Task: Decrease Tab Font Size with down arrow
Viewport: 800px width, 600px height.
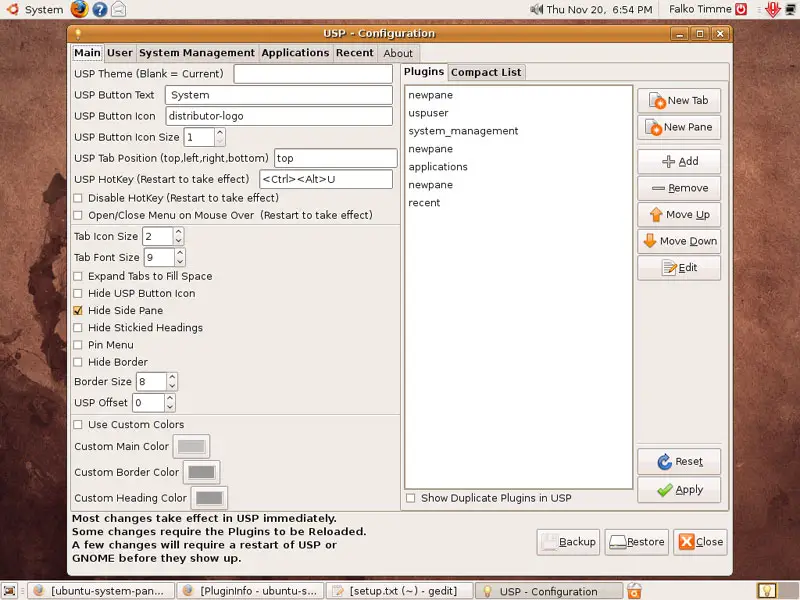Action: [180, 261]
